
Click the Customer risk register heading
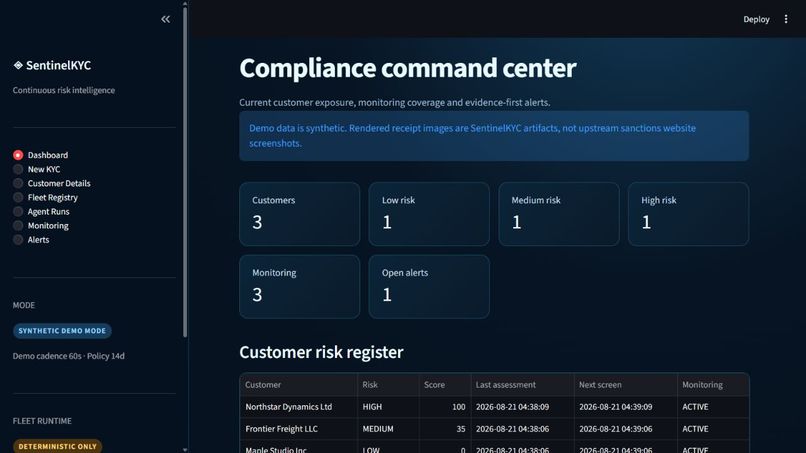tap(321, 352)
